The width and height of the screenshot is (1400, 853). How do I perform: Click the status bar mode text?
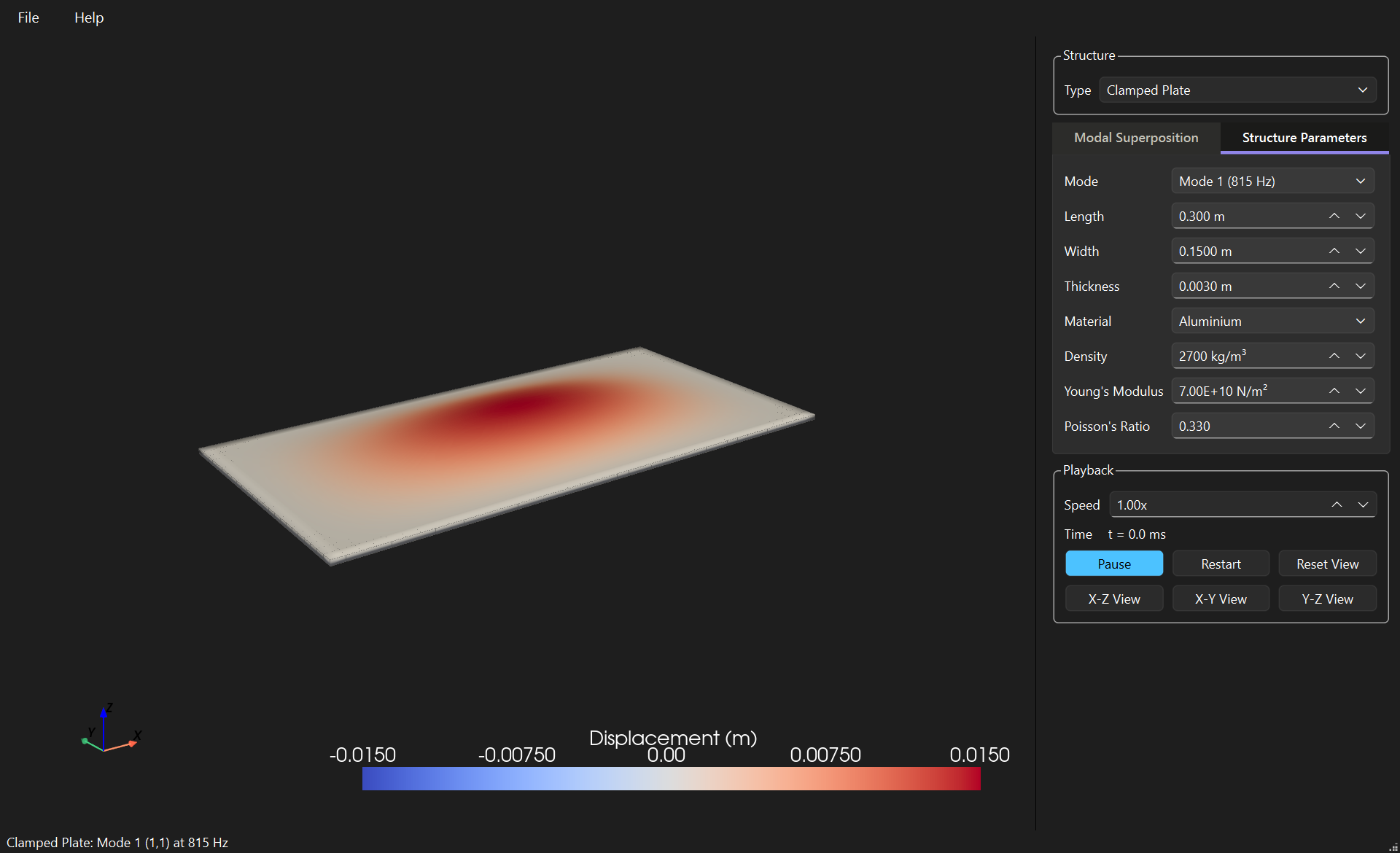117,843
